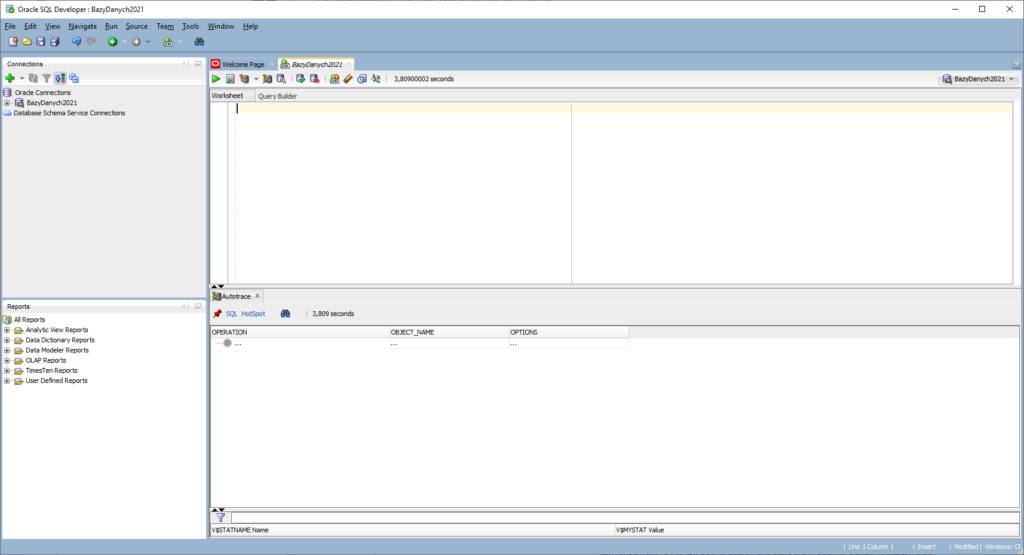Screen dimensions: 1024x555
Task: Toggle the red pin icon in Autotrace
Action: click(217, 313)
